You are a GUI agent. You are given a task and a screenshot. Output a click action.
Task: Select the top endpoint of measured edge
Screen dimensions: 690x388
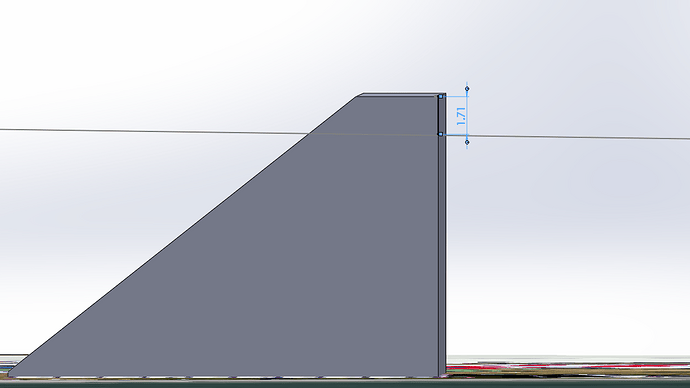pos(440,96)
